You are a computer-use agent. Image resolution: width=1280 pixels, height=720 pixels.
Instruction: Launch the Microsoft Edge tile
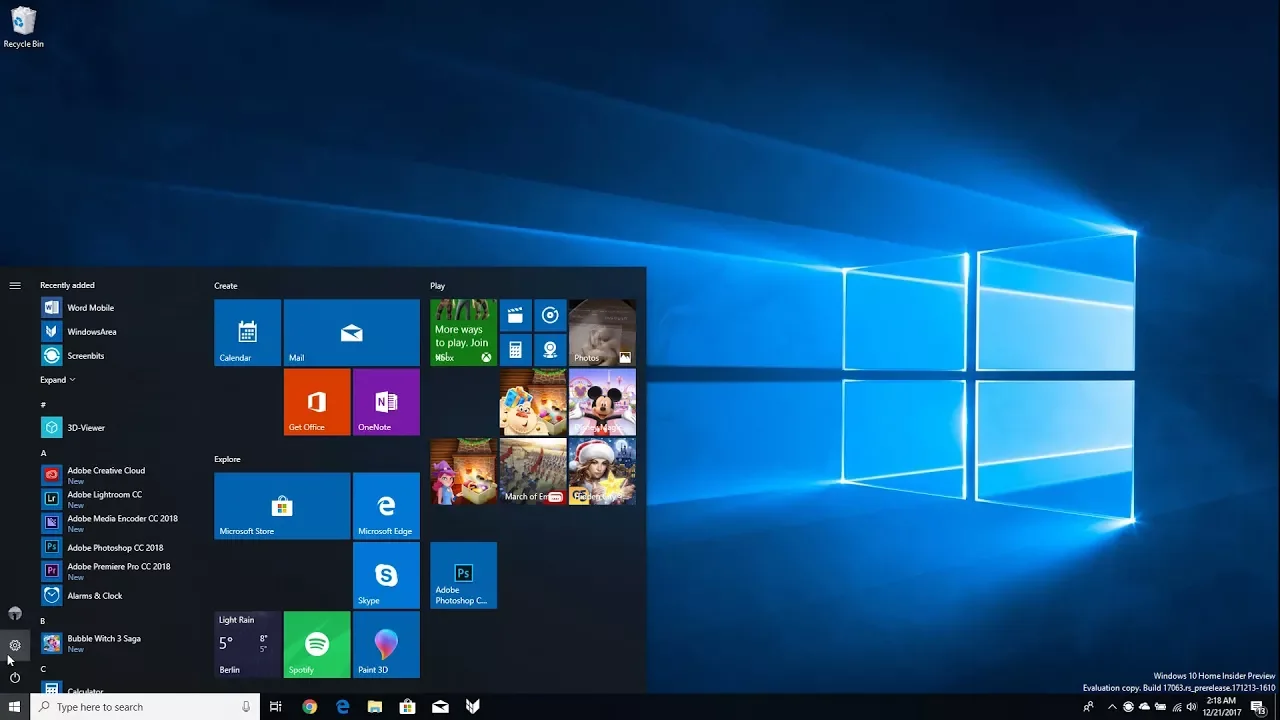pos(386,506)
